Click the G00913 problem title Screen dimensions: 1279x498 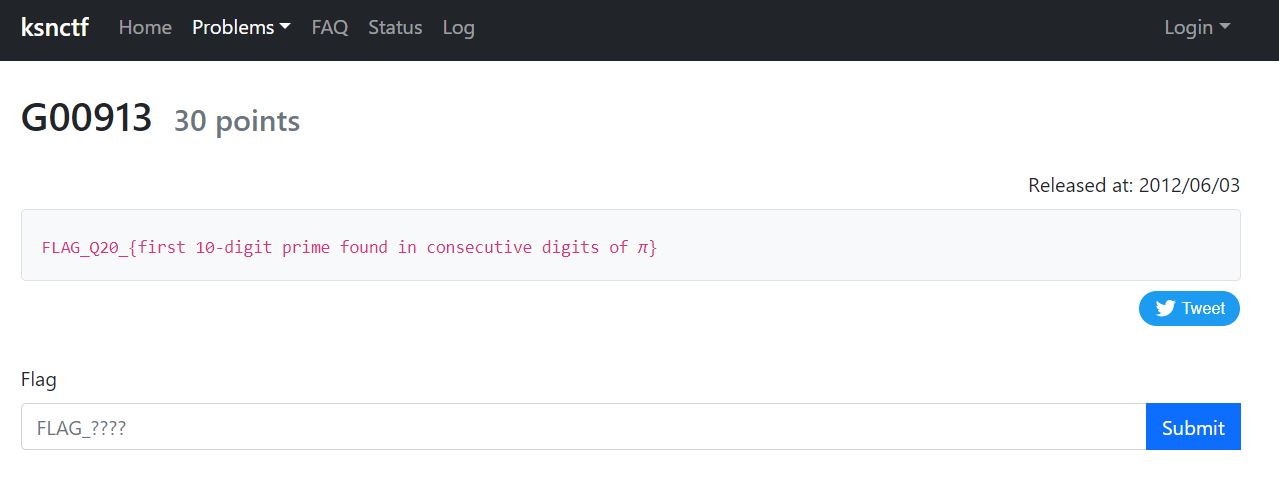coord(86,119)
